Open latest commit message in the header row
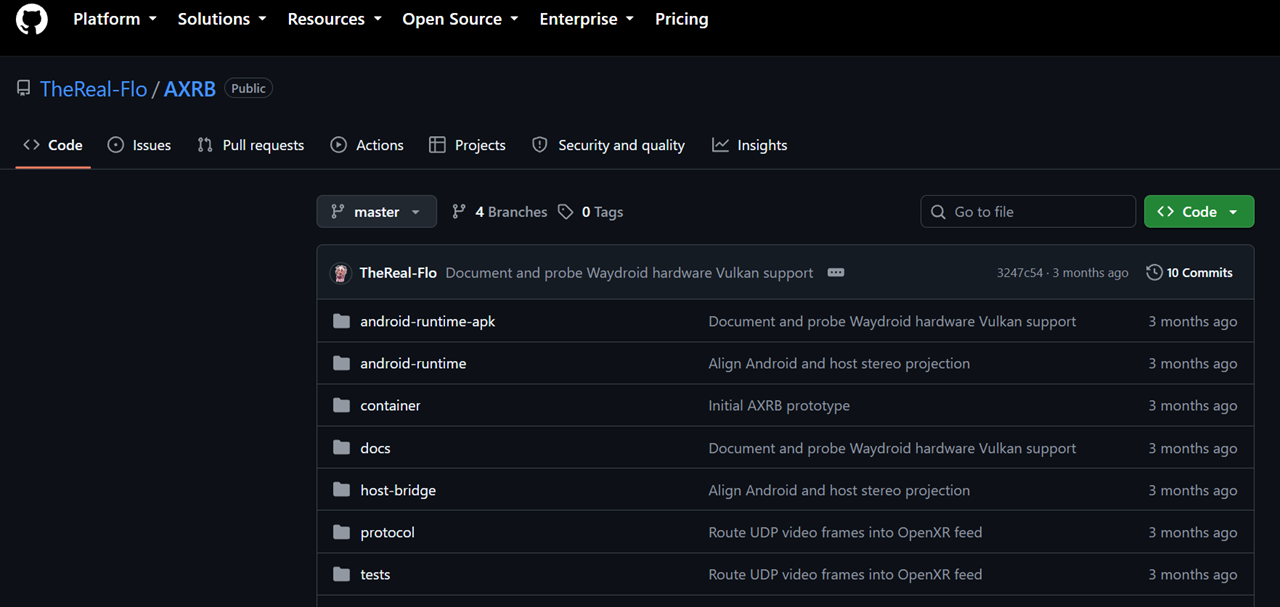The image size is (1280, 607). tap(629, 272)
